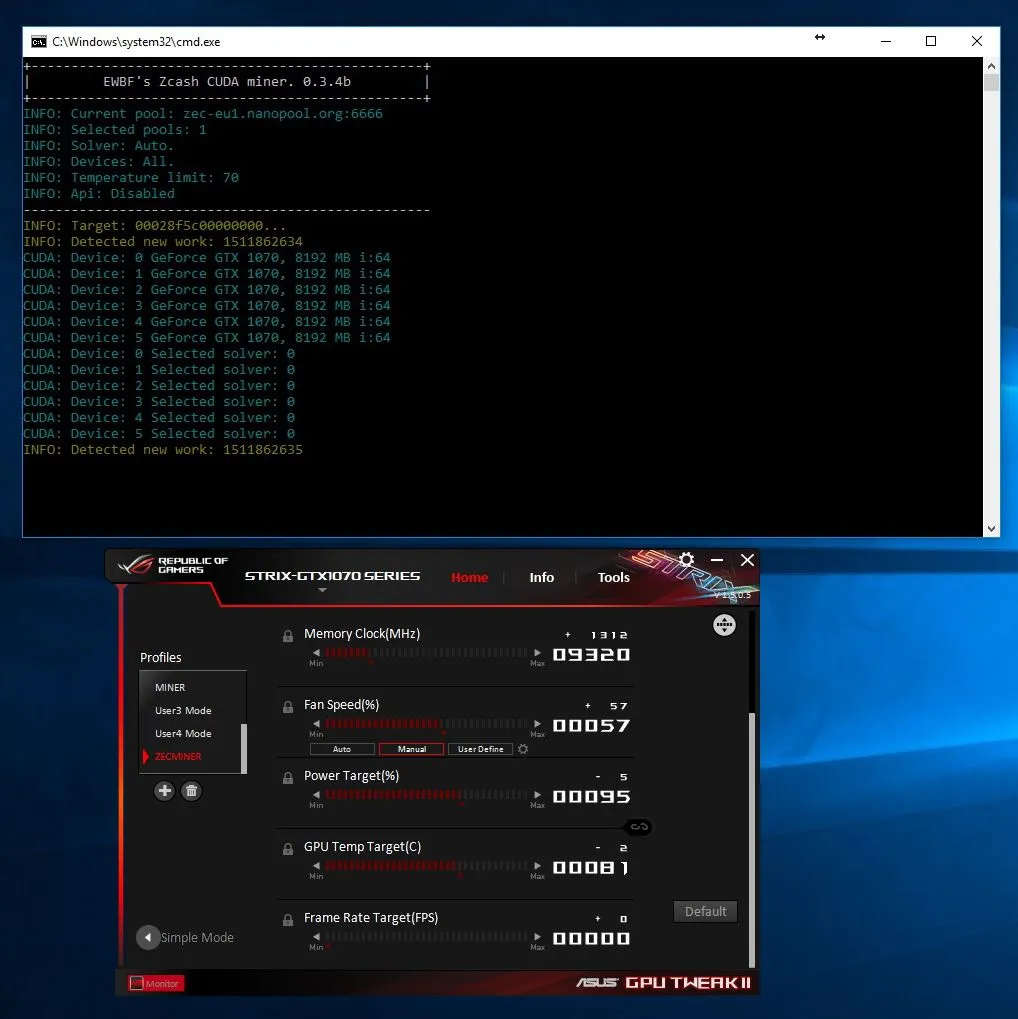Click the Fan Speed slider bar

[426, 723]
